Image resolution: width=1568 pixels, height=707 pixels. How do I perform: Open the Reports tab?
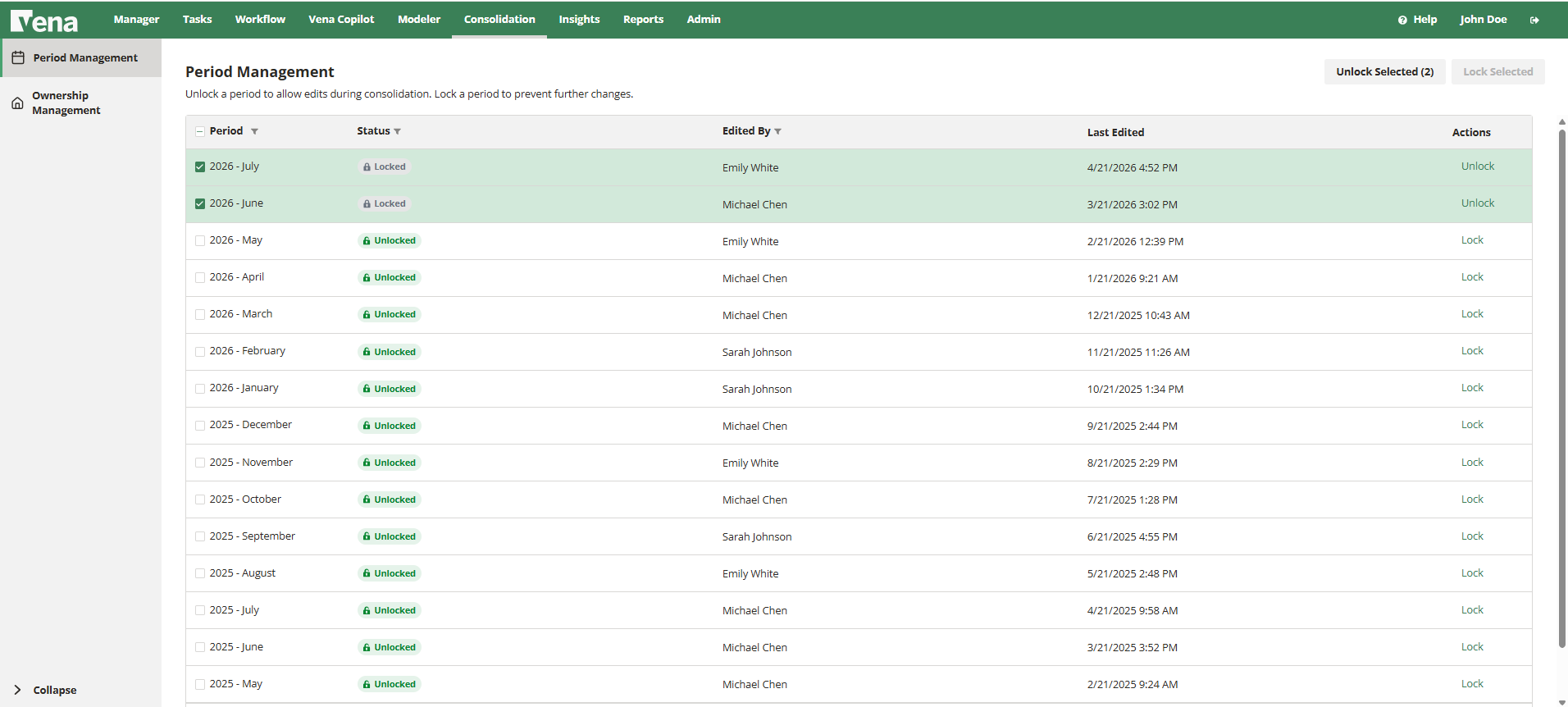643,19
